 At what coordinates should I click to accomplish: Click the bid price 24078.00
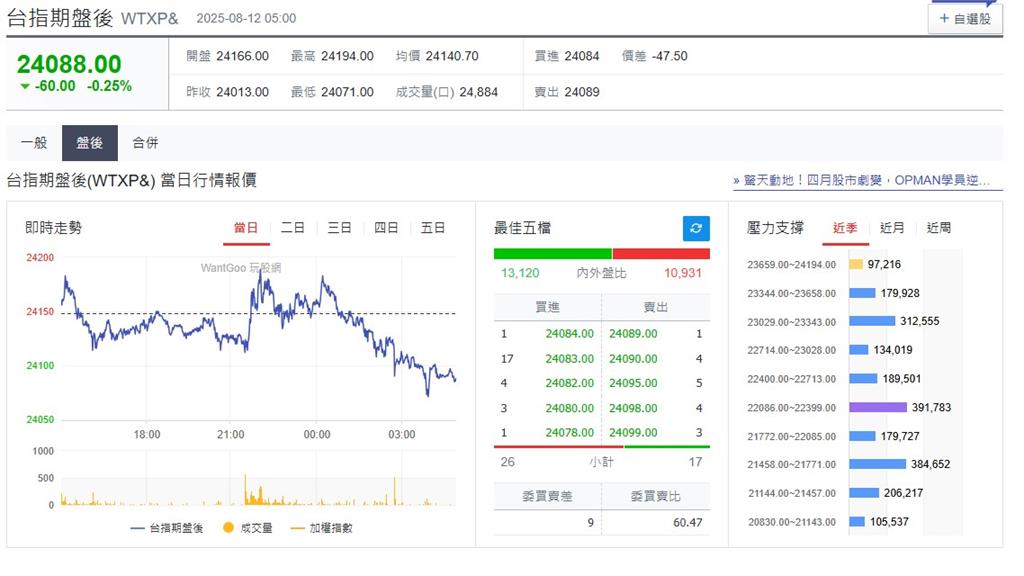click(569, 432)
